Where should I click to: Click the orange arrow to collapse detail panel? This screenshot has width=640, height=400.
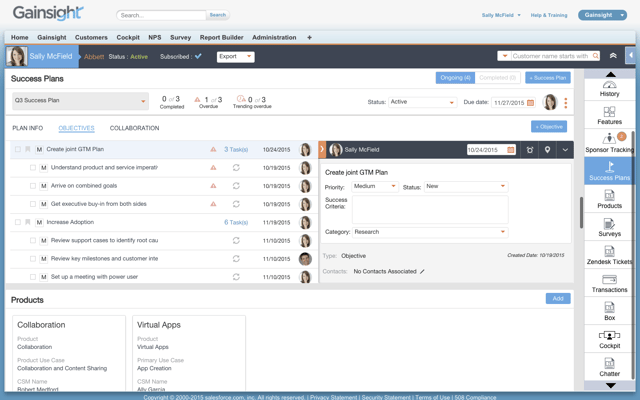click(x=322, y=150)
